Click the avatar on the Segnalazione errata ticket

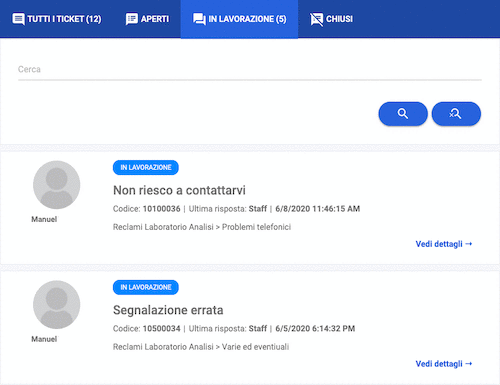pos(56,304)
